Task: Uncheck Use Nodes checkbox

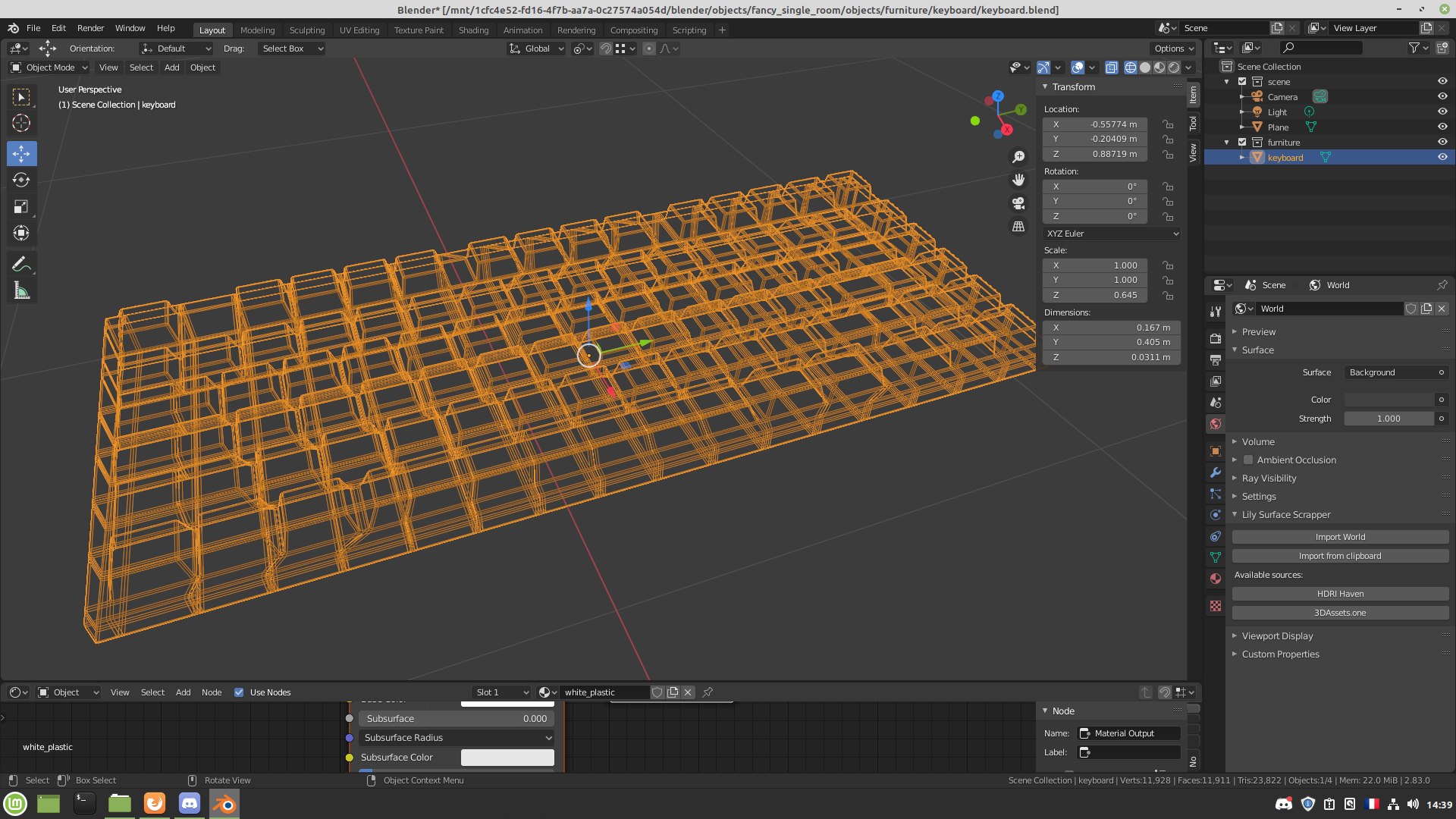Action: (x=239, y=692)
